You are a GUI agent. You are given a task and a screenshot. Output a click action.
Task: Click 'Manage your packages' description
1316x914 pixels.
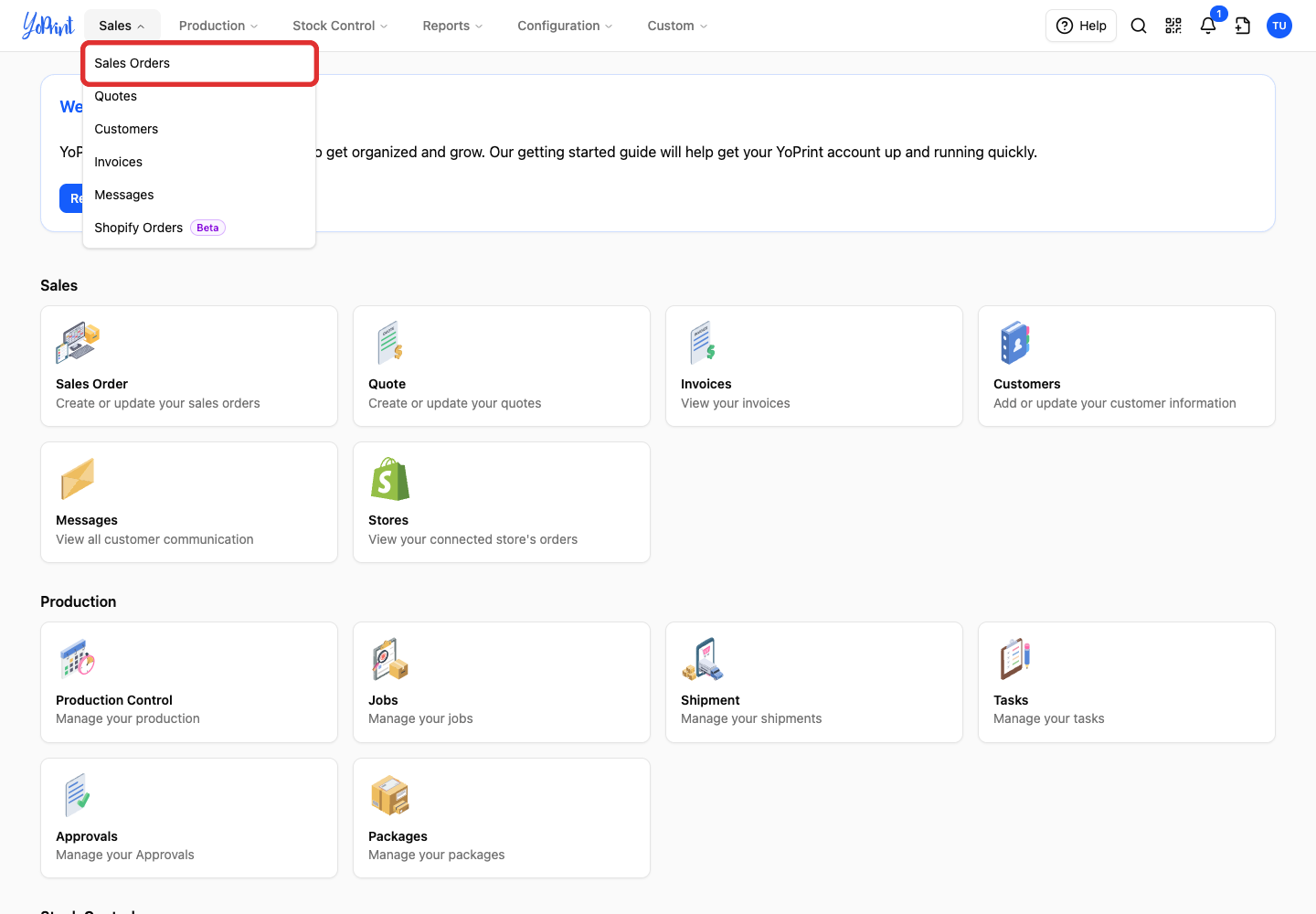point(437,855)
